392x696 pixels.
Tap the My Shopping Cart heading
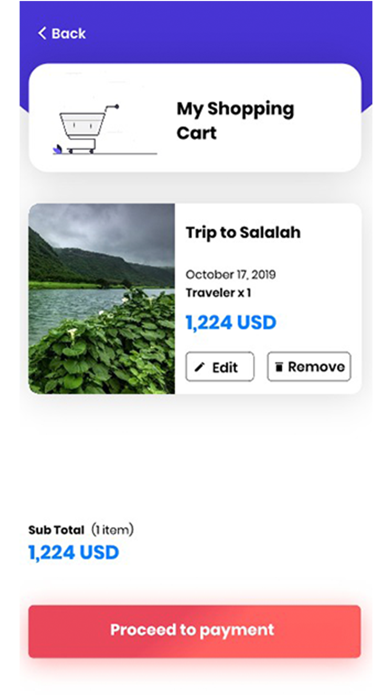click(235, 120)
